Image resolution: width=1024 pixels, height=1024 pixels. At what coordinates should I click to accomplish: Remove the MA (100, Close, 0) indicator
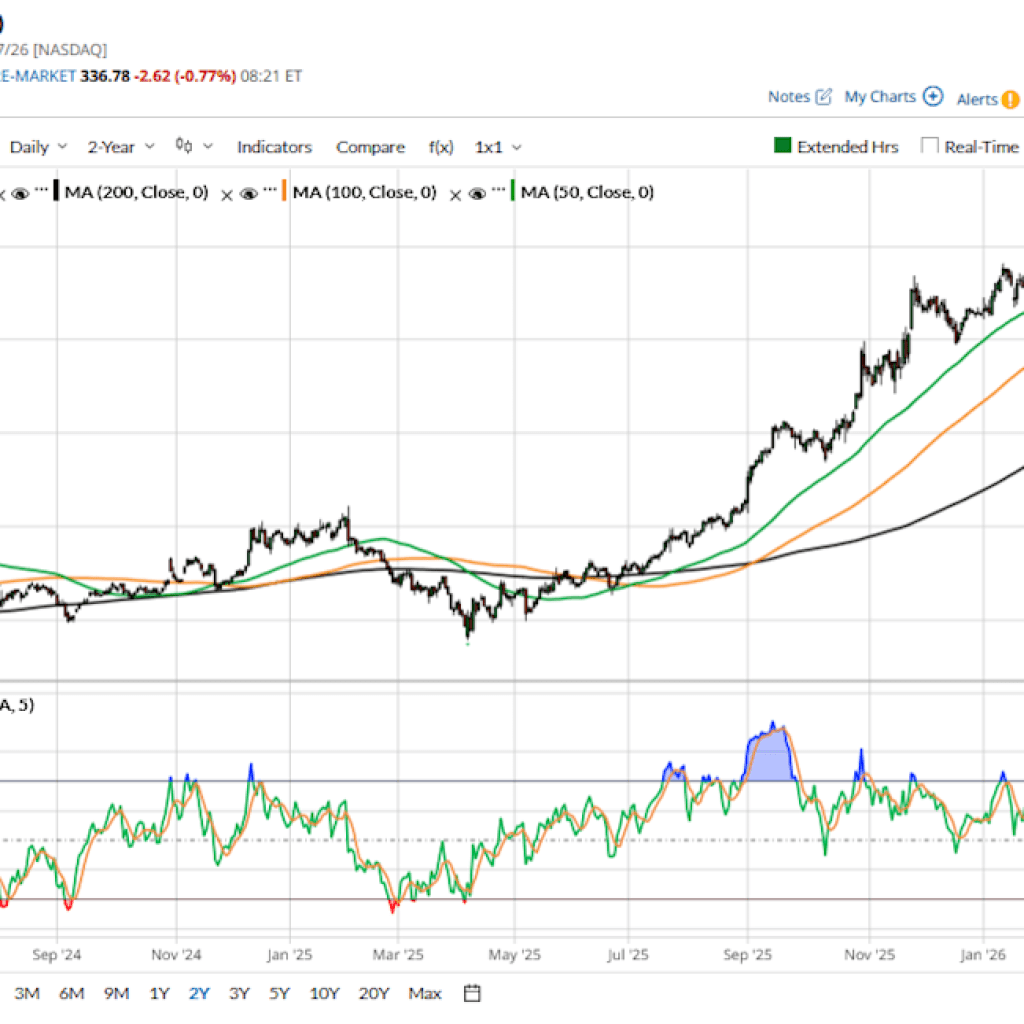click(x=229, y=192)
